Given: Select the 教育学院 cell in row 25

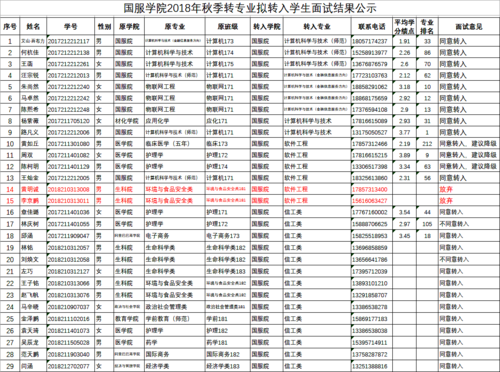Looking at the screenshot, I should [x=129, y=319].
